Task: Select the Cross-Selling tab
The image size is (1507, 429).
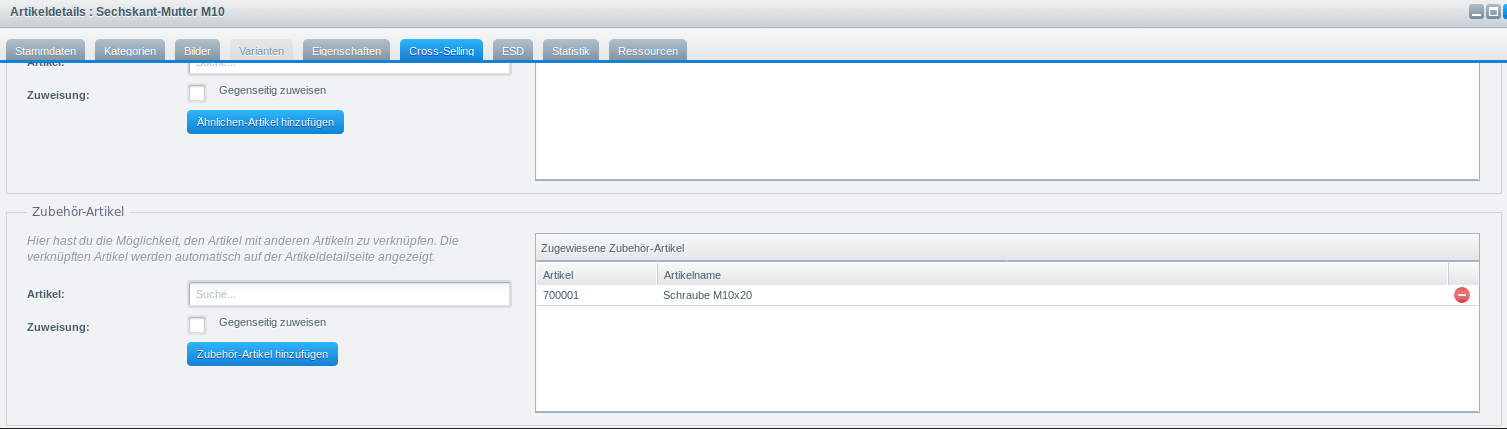Action: tap(441, 51)
